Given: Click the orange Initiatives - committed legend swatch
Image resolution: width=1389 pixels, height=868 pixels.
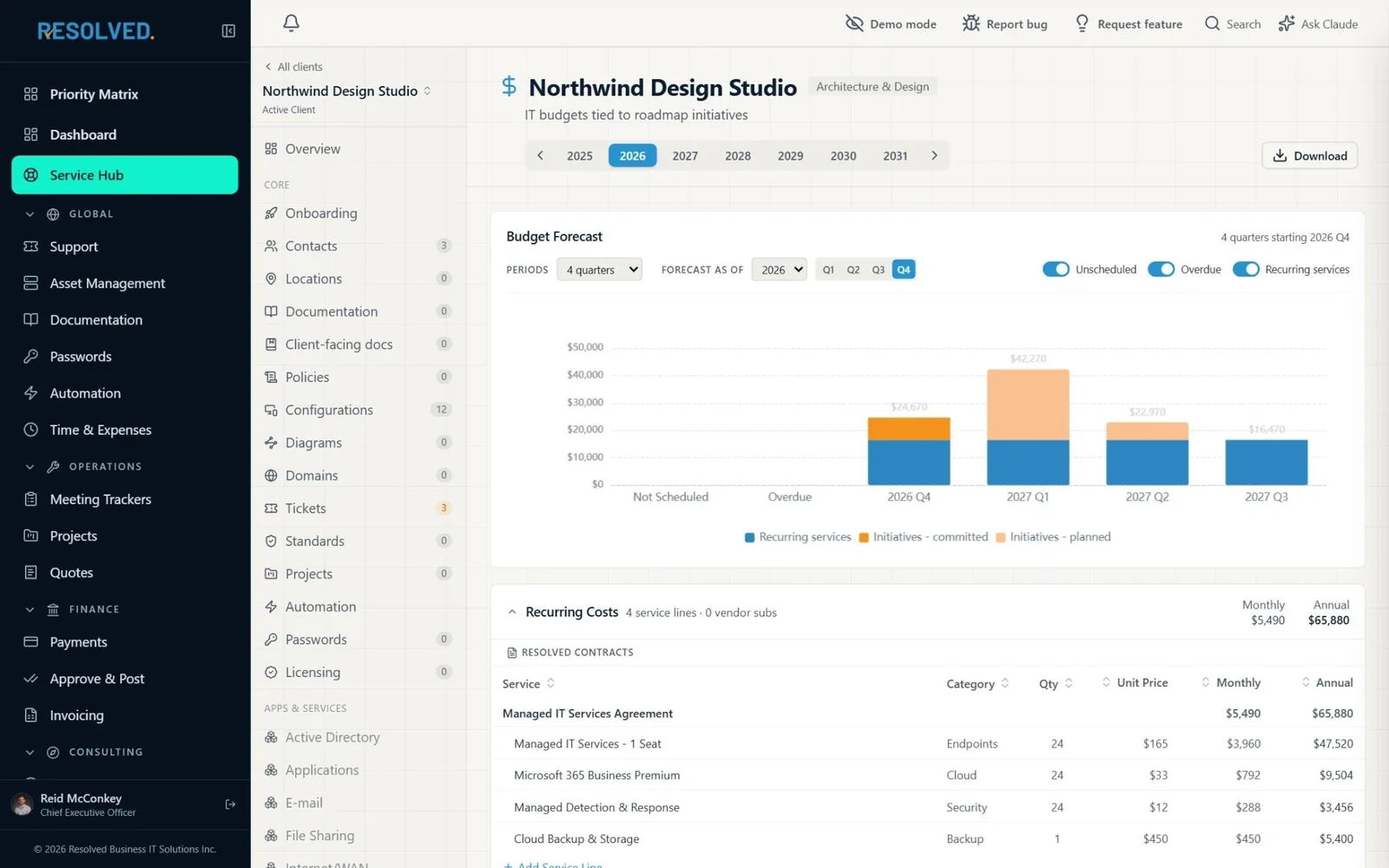Looking at the screenshot, I should click(864, 537).
